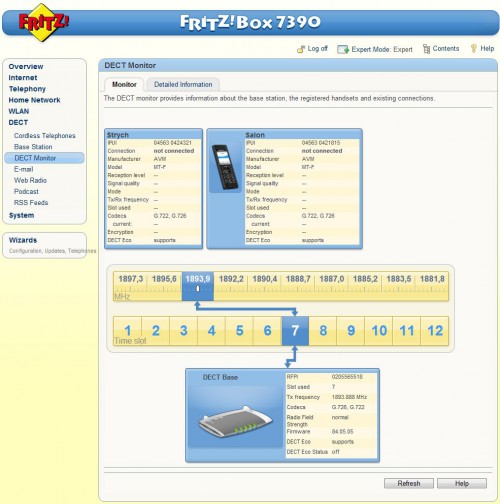Image resolution: width=500 pixels, height=504 pixels.
Task: Click Salon IPUI value 04563 0421815
Action: coord(321,143)
